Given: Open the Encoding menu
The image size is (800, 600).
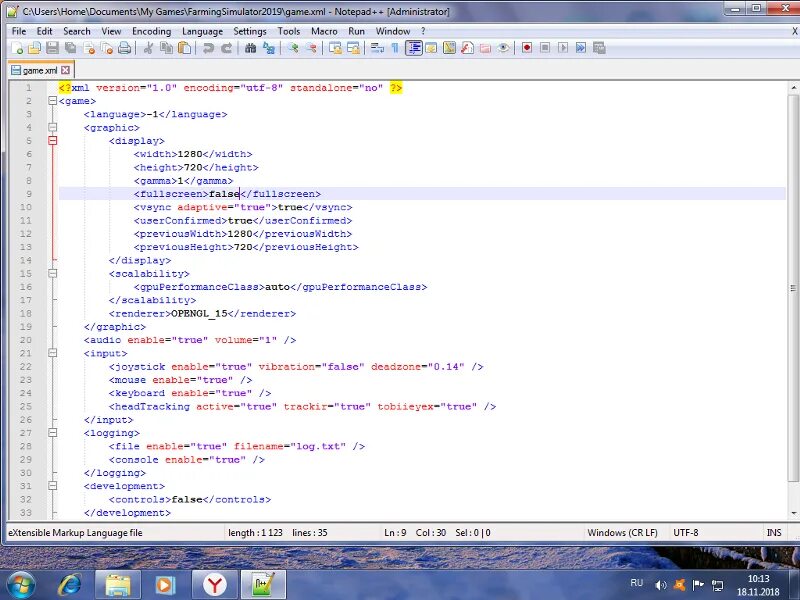Looking at the screenshot, I should [152, 31].
